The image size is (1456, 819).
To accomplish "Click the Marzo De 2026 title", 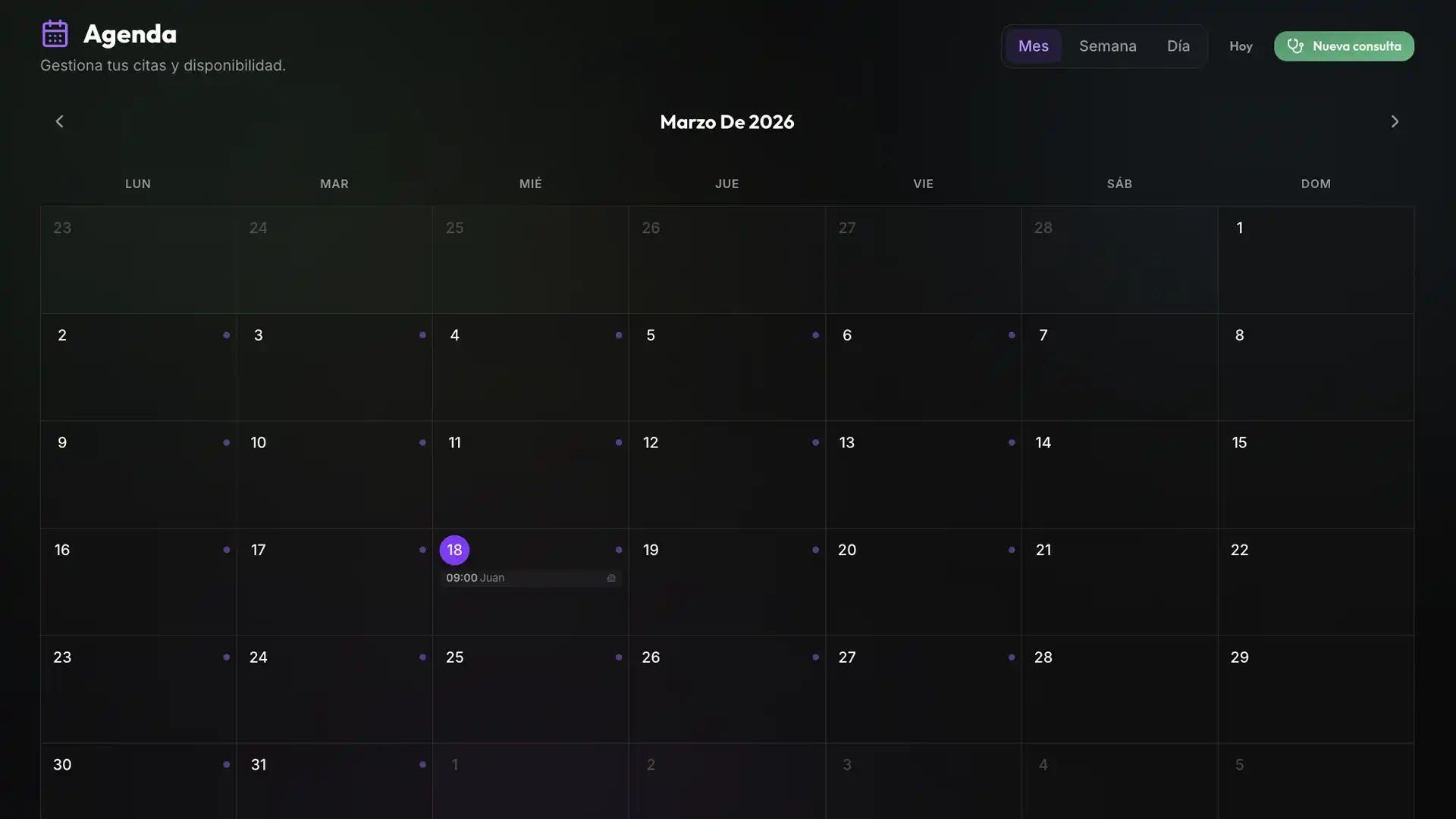I will 726,121.
